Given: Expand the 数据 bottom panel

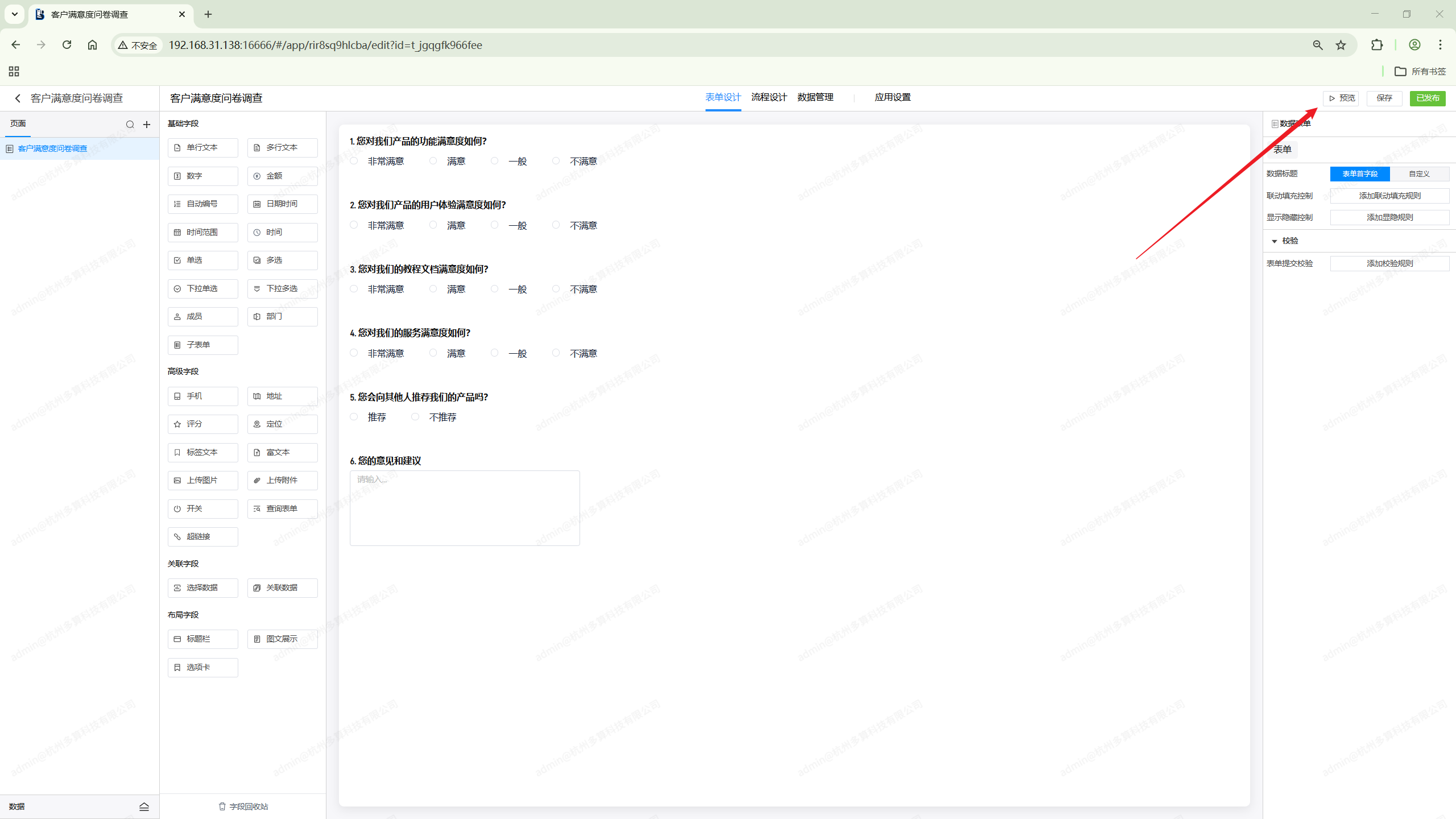Looking at the screenshot, I should point(144,806).
